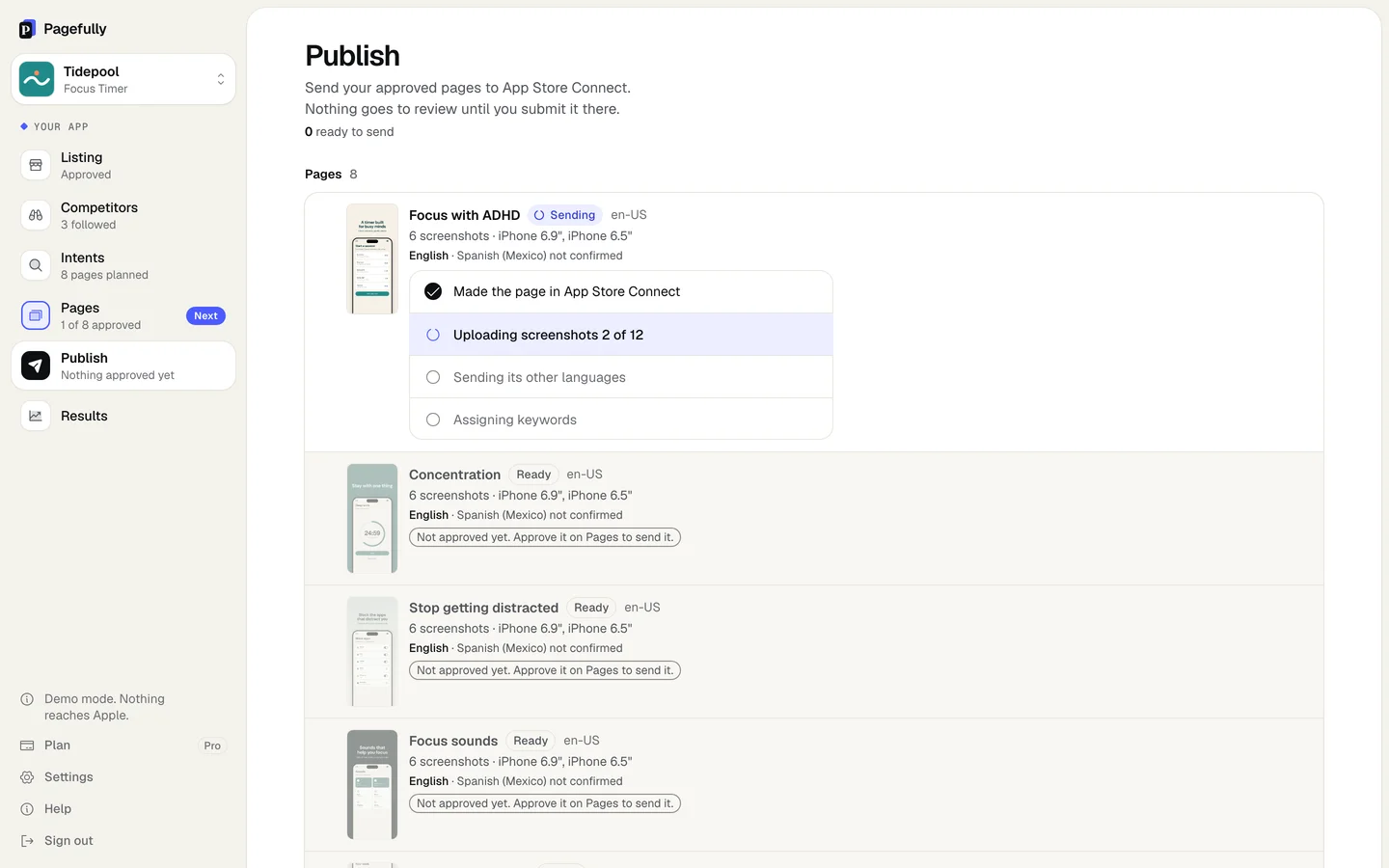The height and width of the screenshot is (868, 1389).
Task: Click Stop getting distracted's Not approved yet notice
Action: (545, 670)
